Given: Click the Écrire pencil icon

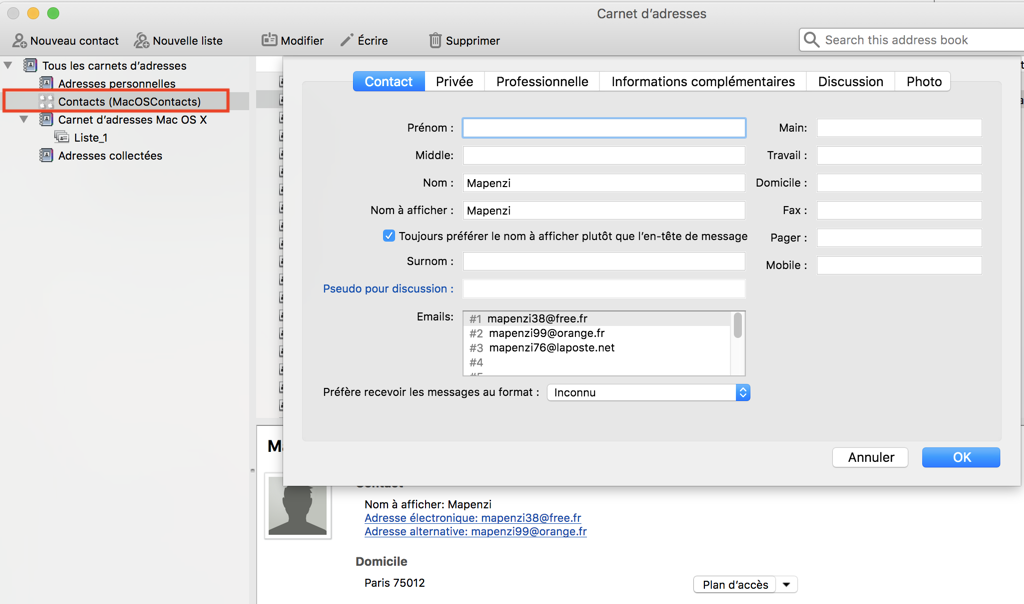Looking at the screenshot, I should (347, 41).
